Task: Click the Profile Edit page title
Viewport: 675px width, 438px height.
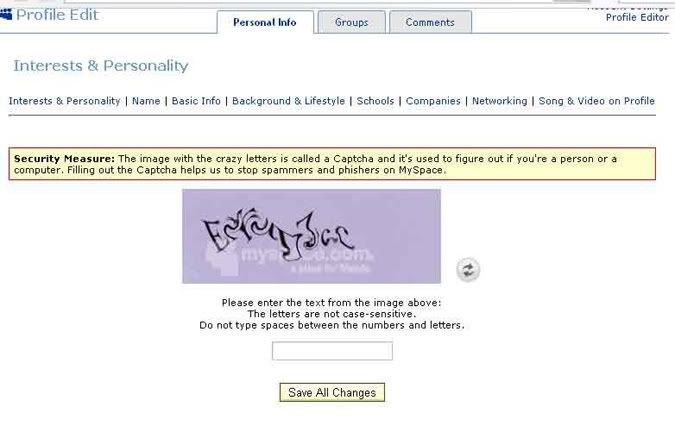Action: [57, 15]
